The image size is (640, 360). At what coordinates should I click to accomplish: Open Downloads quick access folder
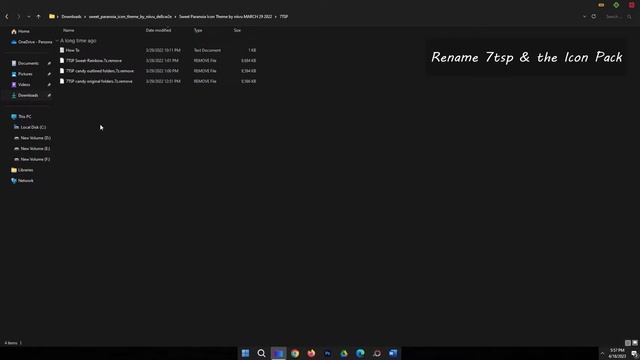[28, 95]
